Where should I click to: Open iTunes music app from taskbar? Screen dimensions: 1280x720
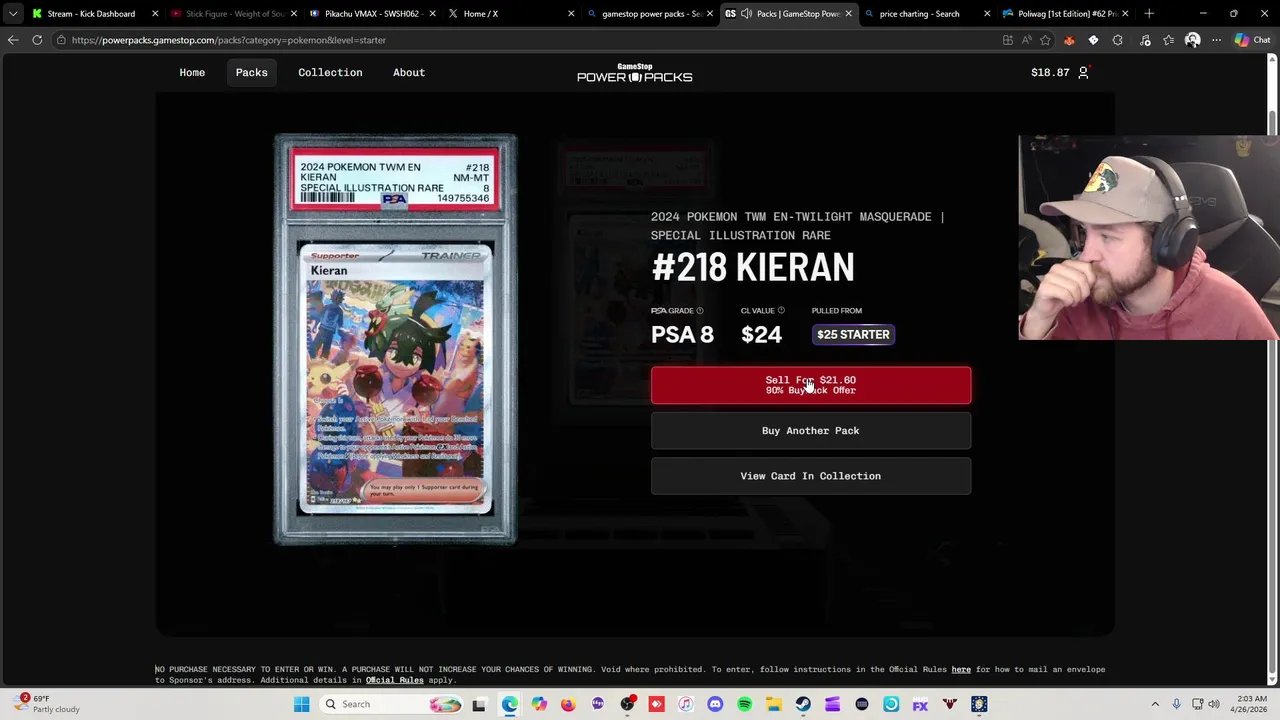[685, 704]
